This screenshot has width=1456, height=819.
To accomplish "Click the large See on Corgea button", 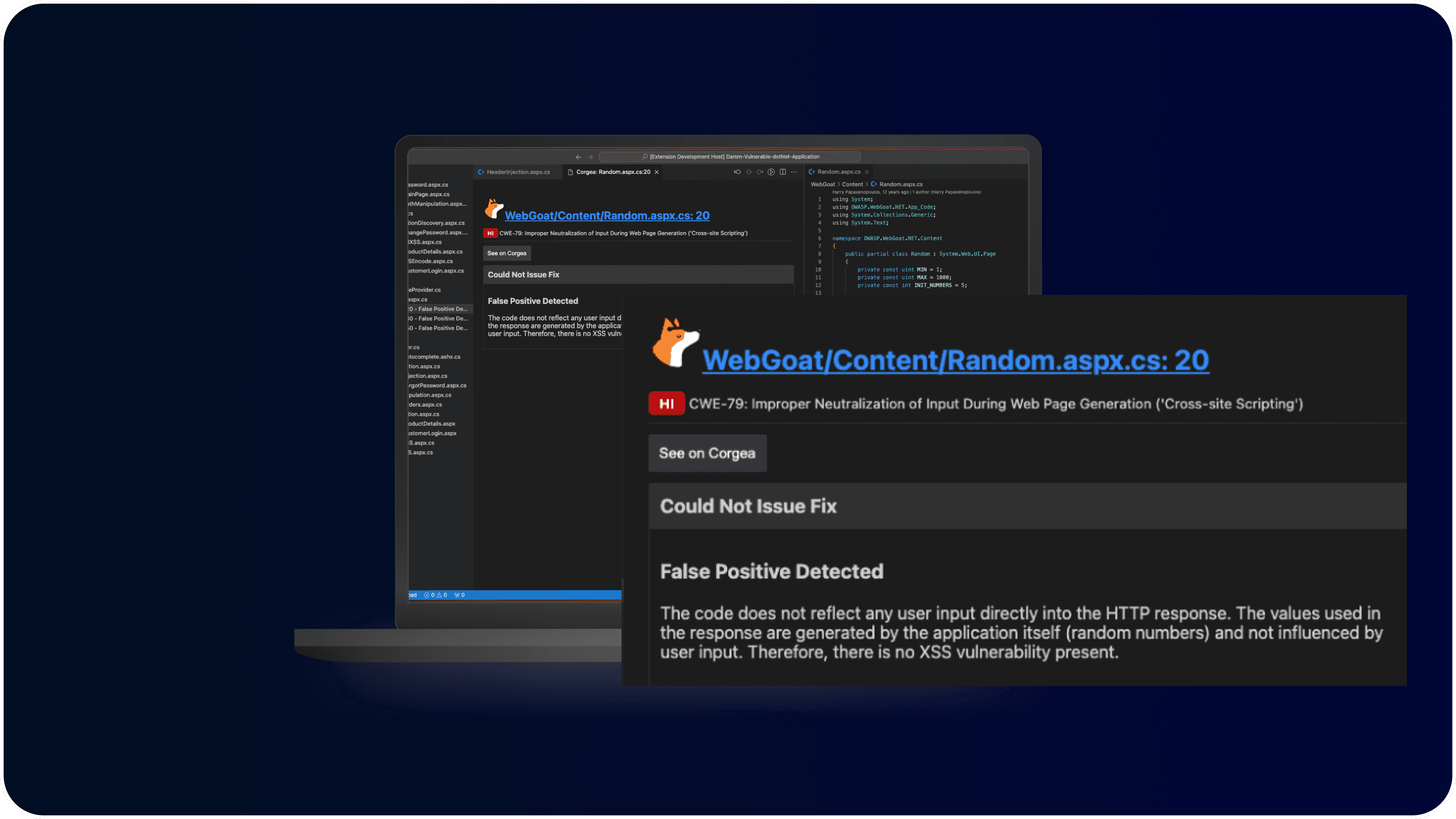I will click(707, 453).
